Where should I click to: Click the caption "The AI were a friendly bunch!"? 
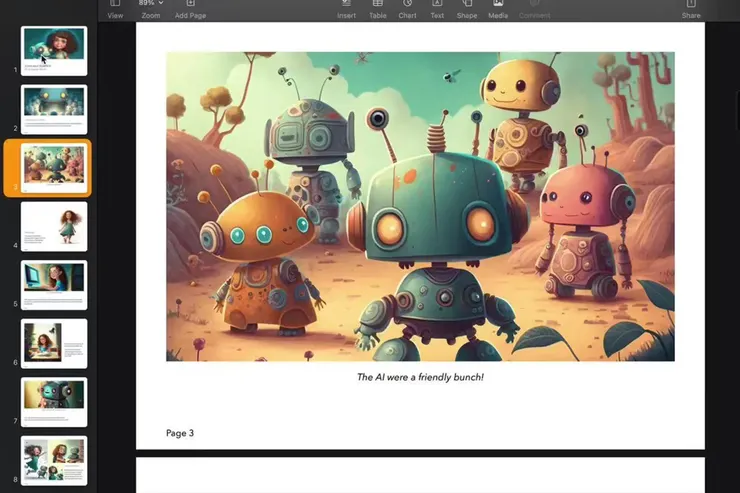420,377
